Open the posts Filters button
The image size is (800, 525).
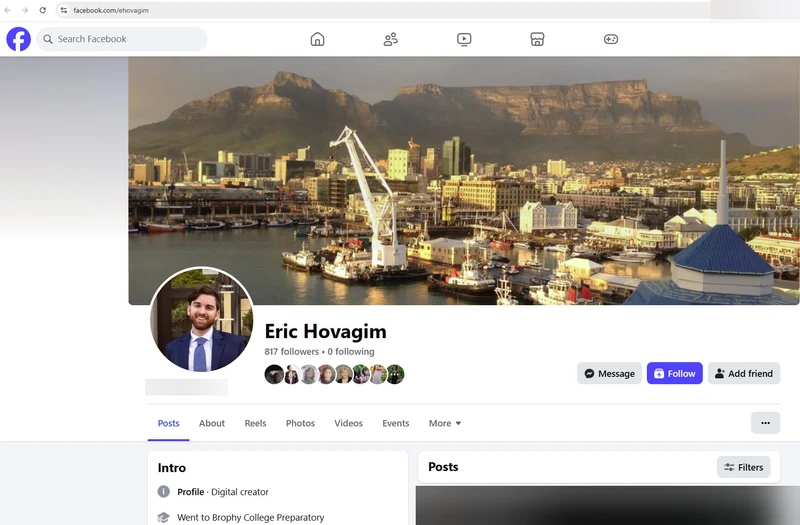click(x=743, y=467)
